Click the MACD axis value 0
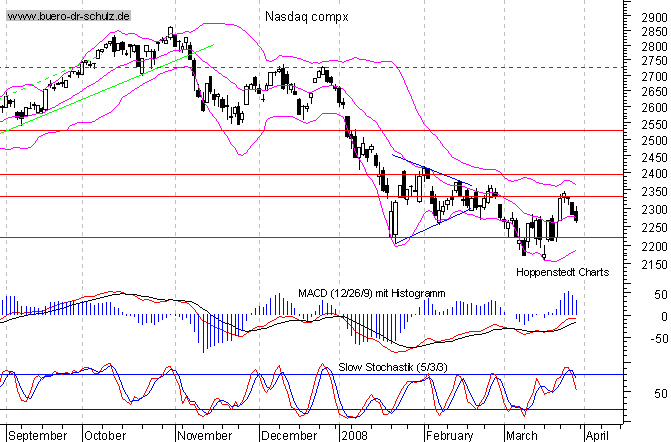This screenshot has width=671, height=442. click(x=664, y=317)
